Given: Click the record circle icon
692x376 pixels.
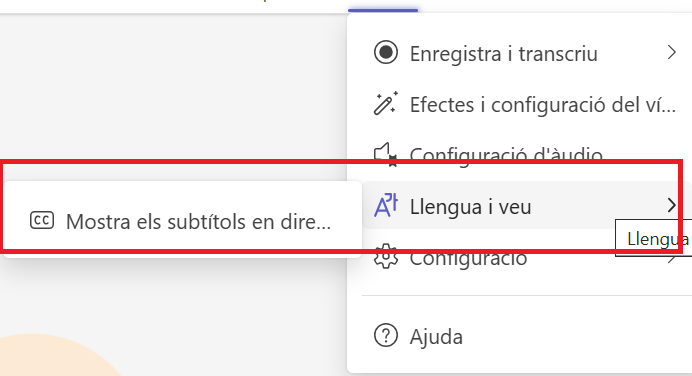Looking at the screenshot, I should [x=386, y=53].
